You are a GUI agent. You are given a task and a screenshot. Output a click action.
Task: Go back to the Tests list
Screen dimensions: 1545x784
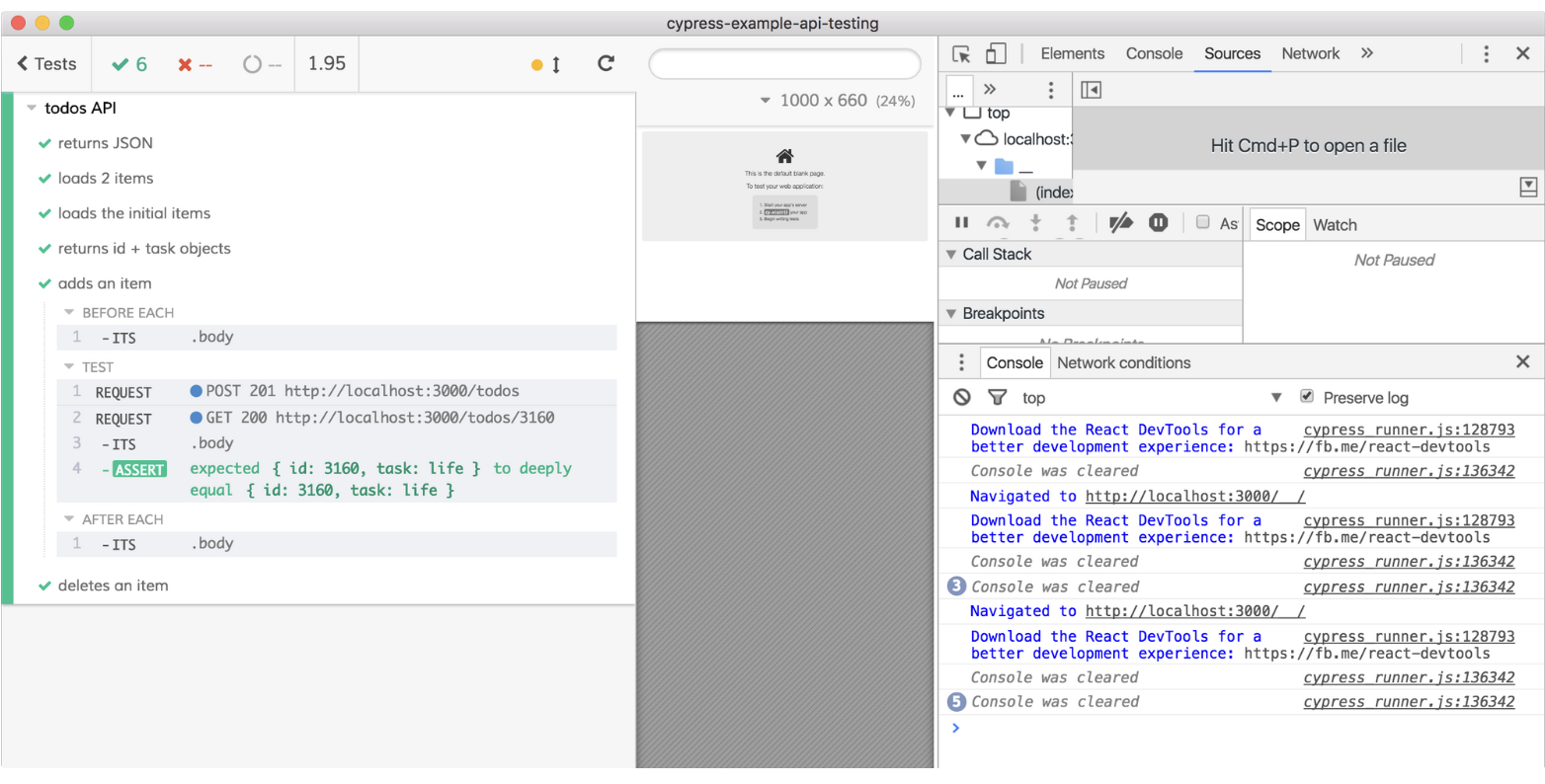click(46, 64)
